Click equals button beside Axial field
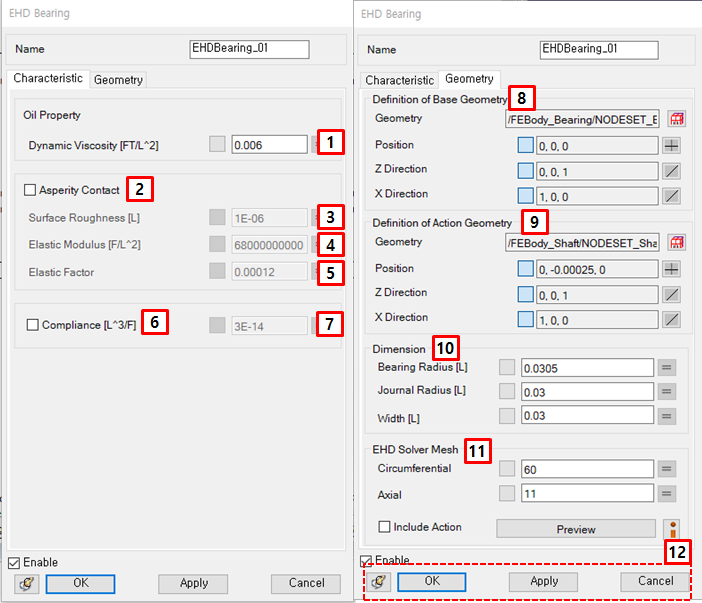 click(667, 494)
